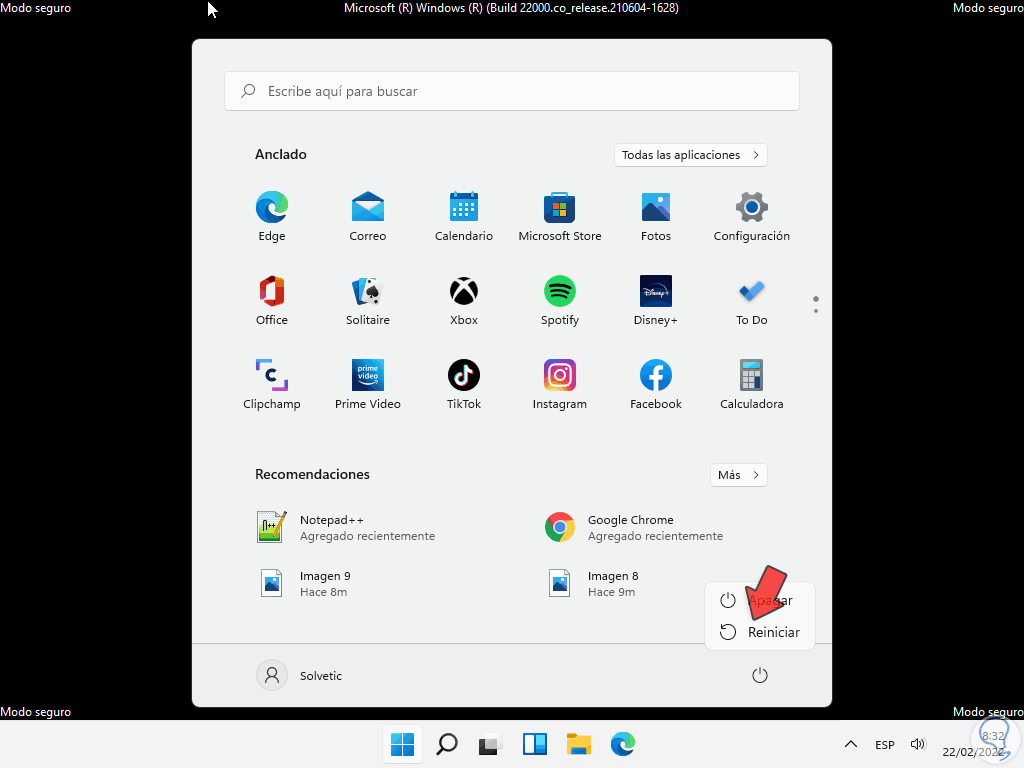Viewport: 1024px width, 768px height.
Task: Expand Todas las aplicaciones list
Action: 690,155
